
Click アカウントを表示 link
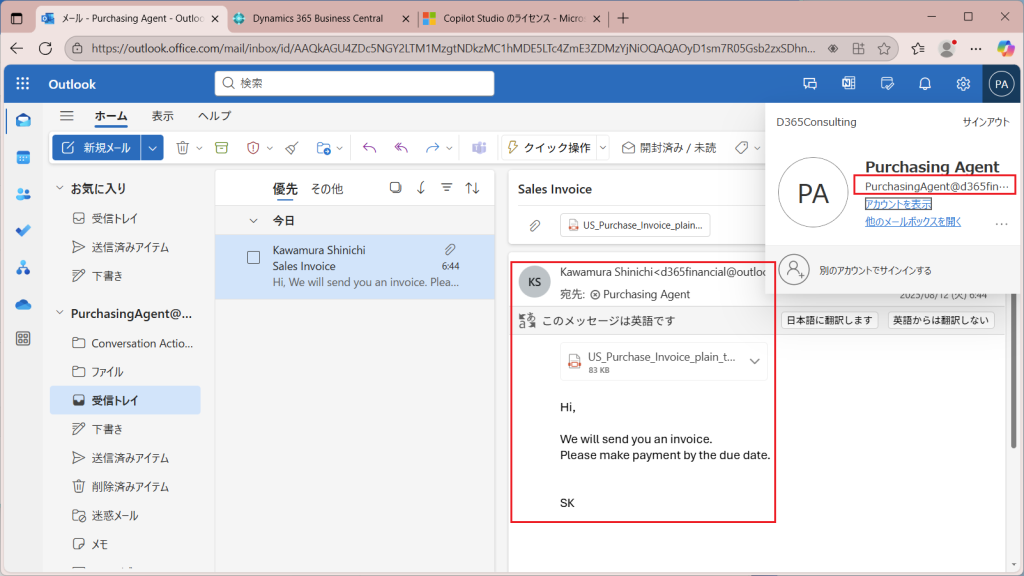(x=898, y=204)
